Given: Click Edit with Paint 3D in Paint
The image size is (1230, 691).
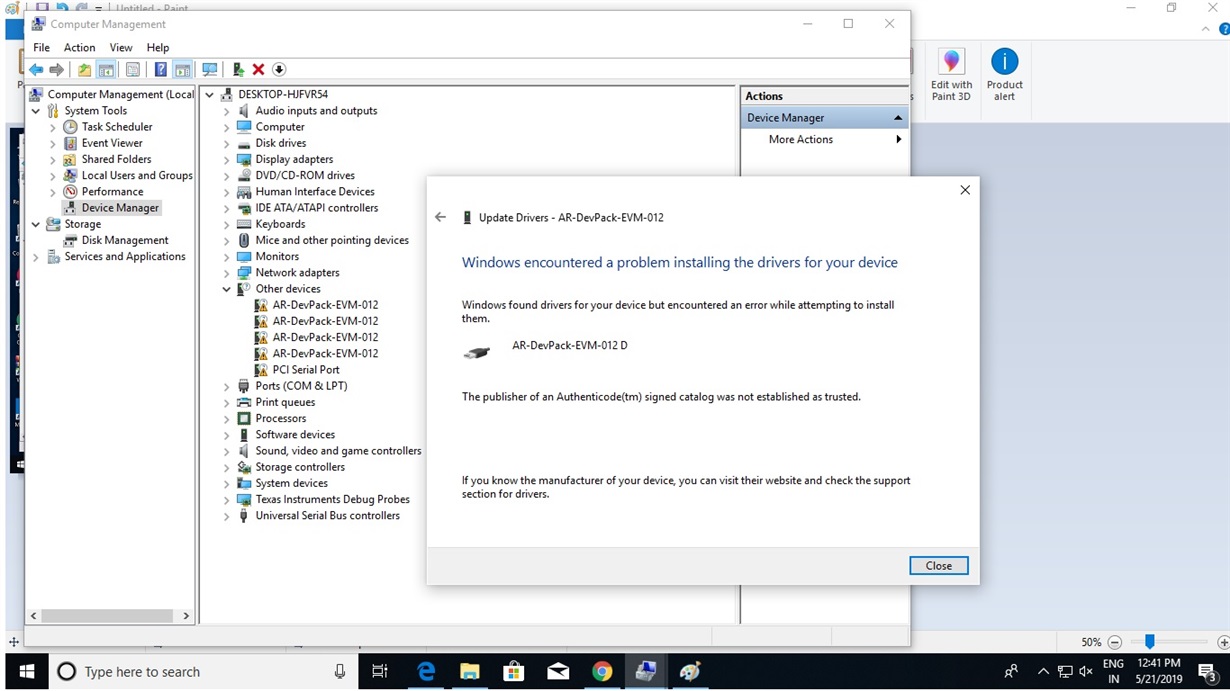Looking at the screenshot, I should (x=951, y=76).
